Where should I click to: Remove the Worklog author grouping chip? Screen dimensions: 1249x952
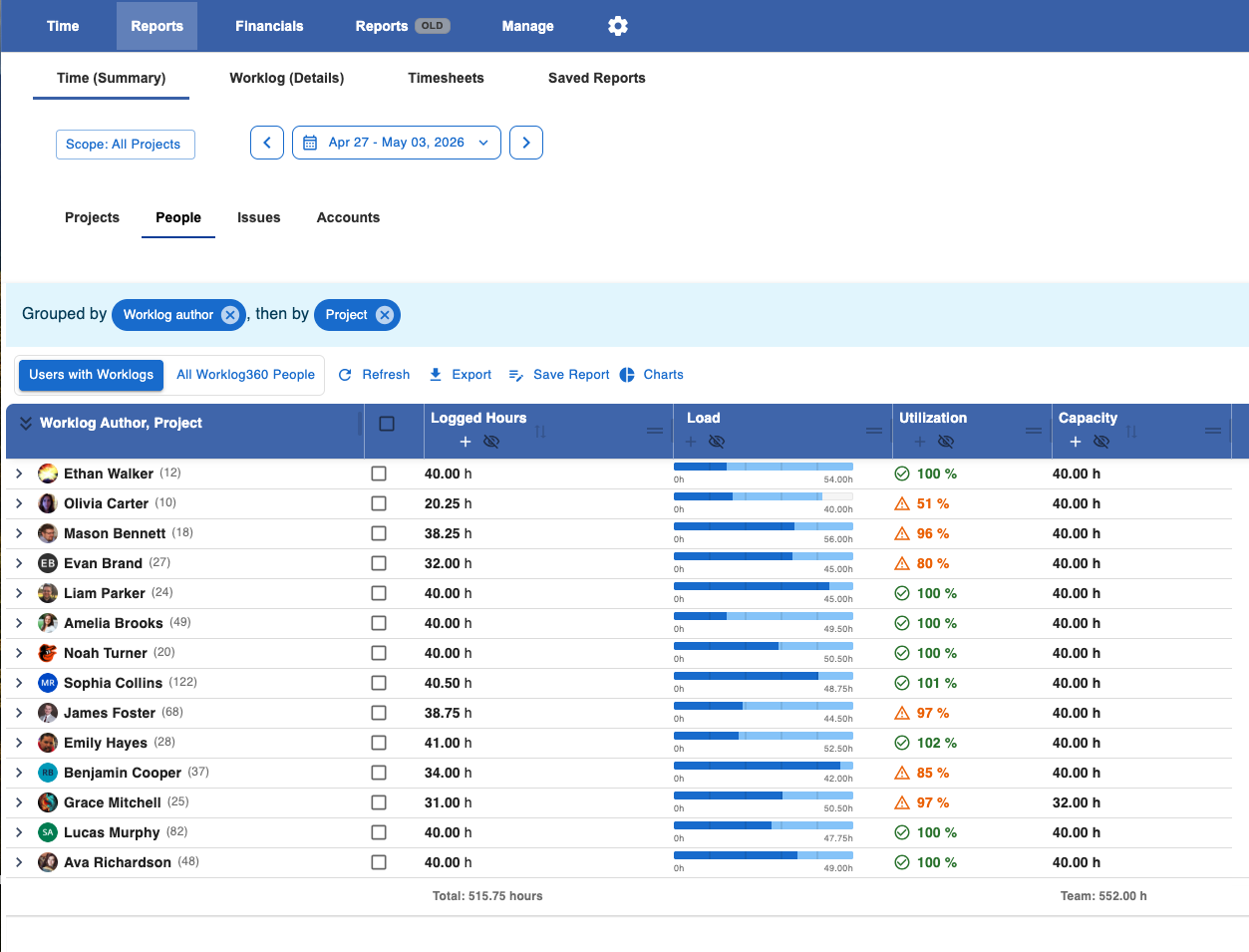click(x=230, y=315)
